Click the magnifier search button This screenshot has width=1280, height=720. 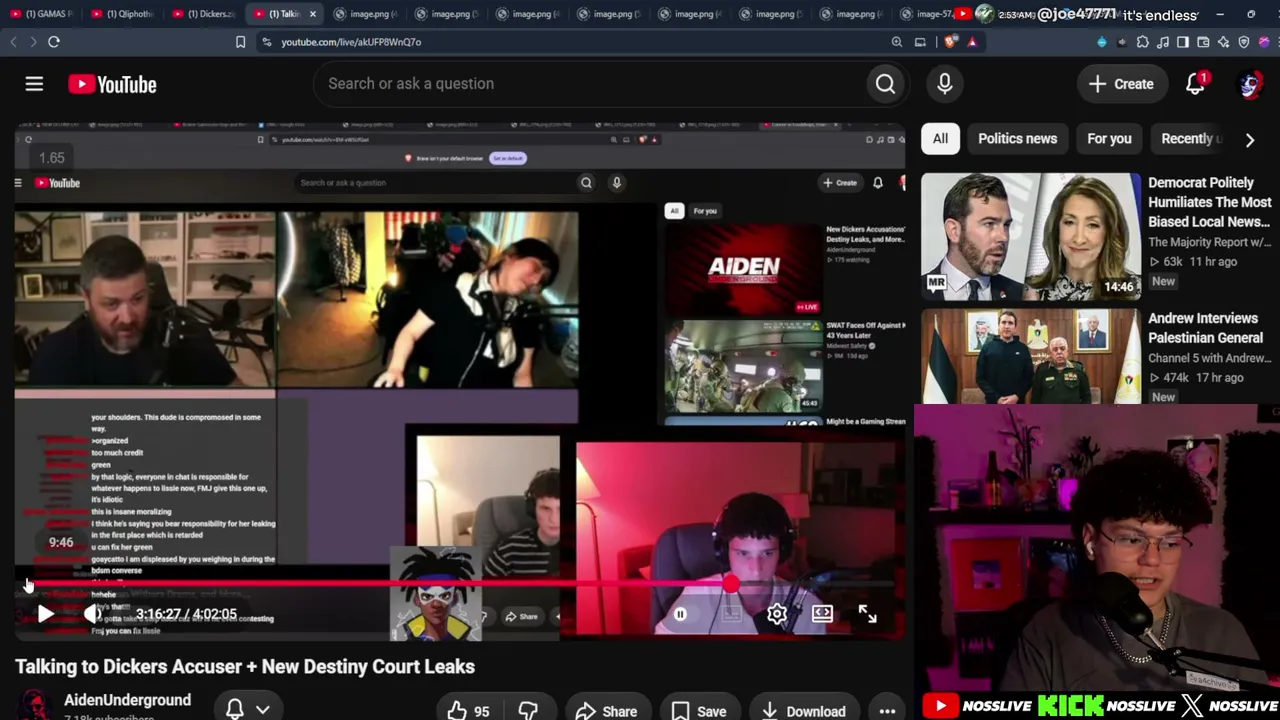[885, 84]
